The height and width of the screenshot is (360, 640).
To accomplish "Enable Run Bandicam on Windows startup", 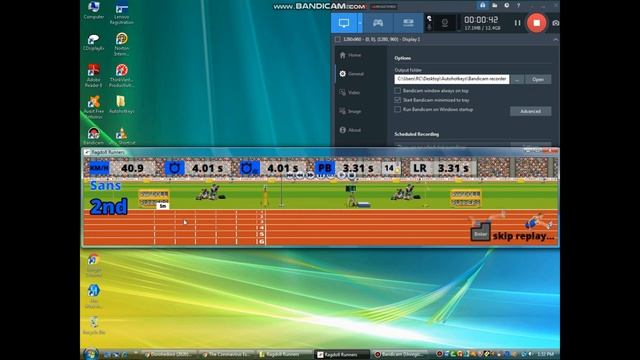I will 398,109.
